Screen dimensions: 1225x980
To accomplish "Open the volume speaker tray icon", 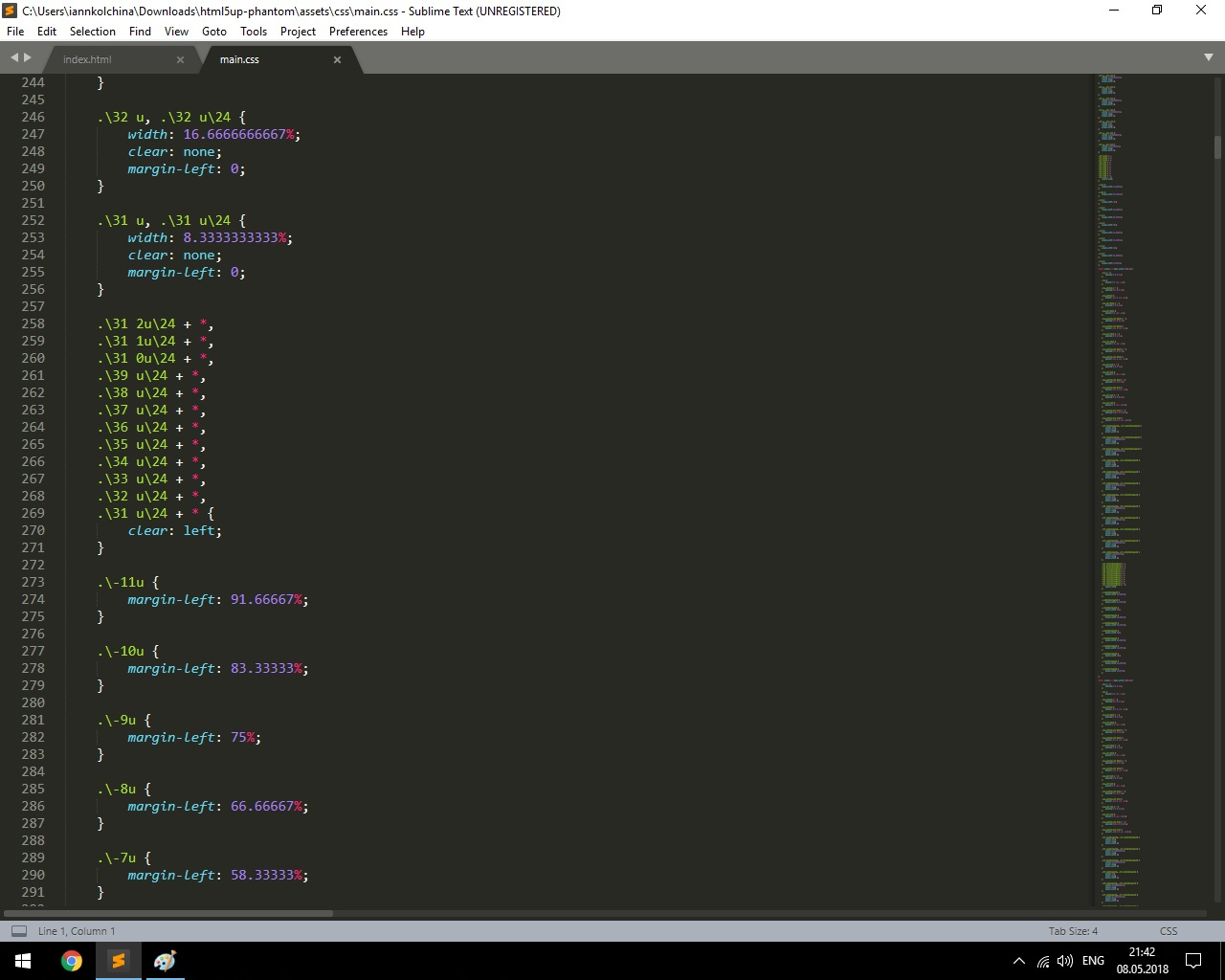I will point(1065,961).
